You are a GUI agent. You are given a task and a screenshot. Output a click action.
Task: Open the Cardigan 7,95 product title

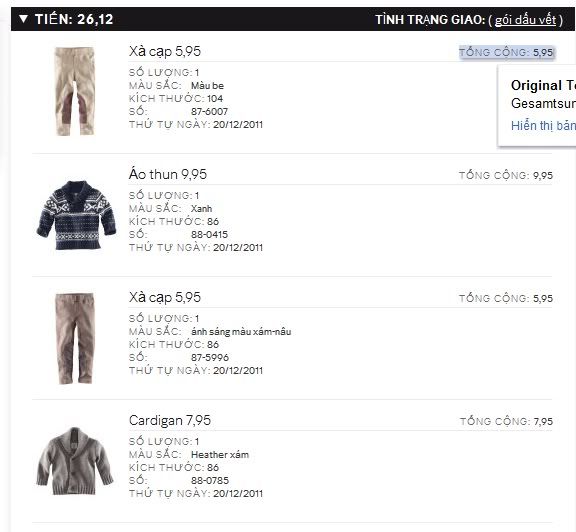170,420
